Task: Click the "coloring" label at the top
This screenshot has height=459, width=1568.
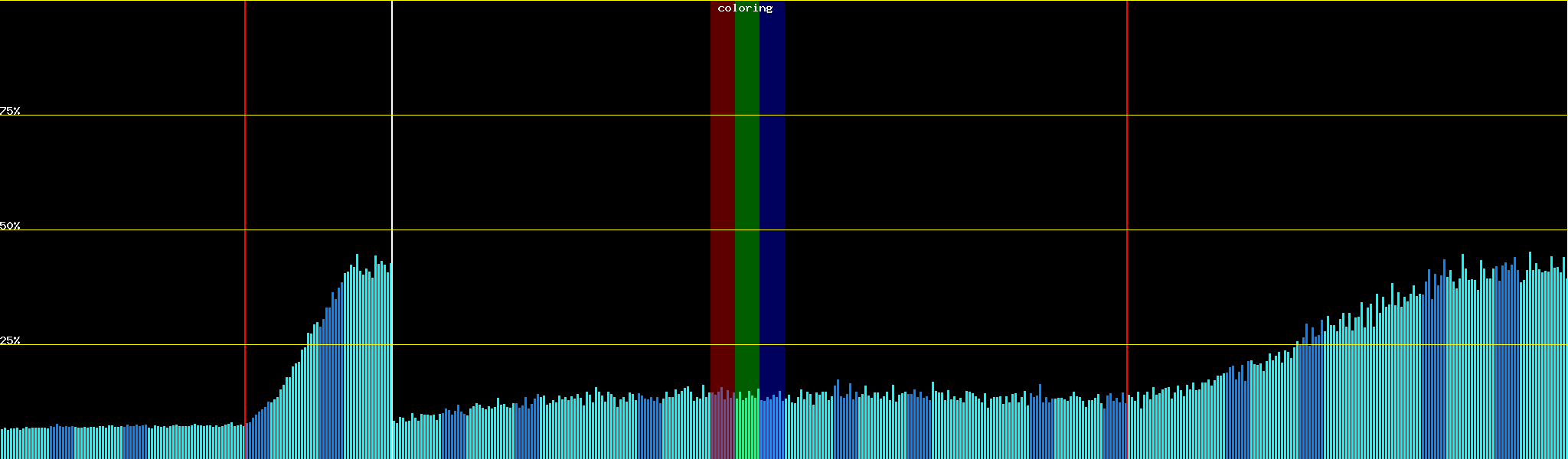Action: [745, 8]
